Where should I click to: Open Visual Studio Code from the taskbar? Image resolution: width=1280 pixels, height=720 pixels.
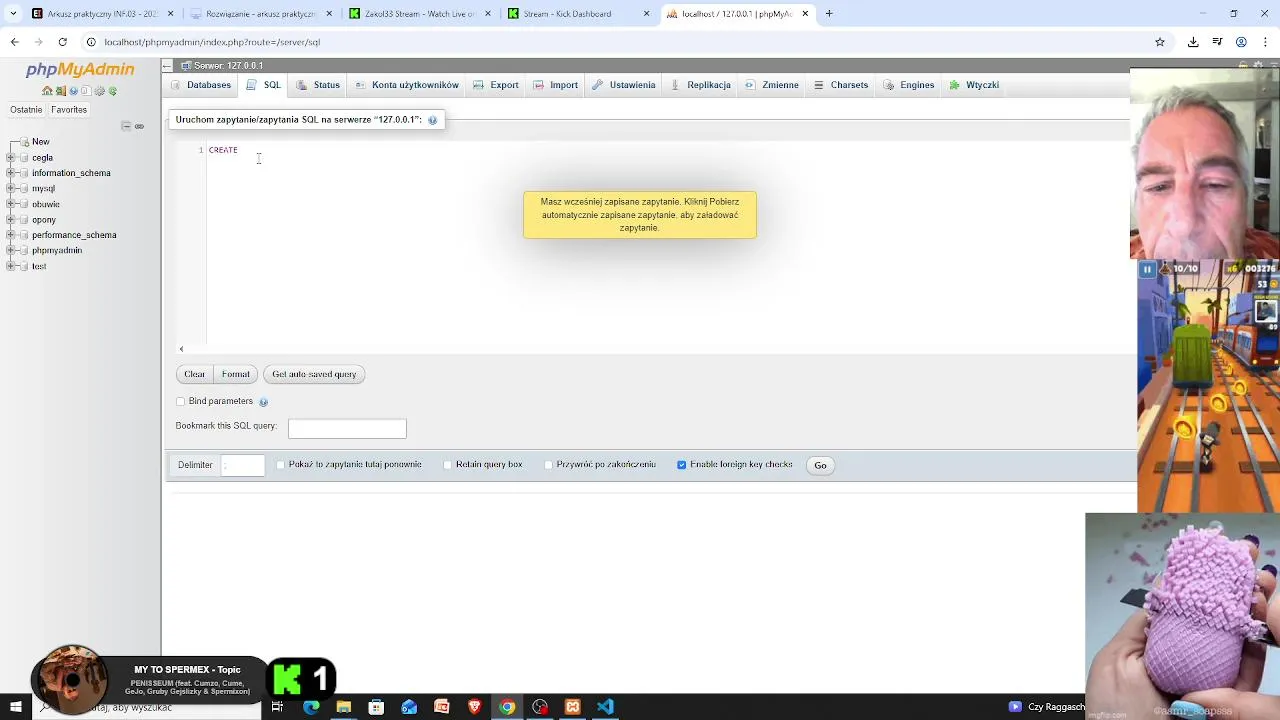point(605,707)
